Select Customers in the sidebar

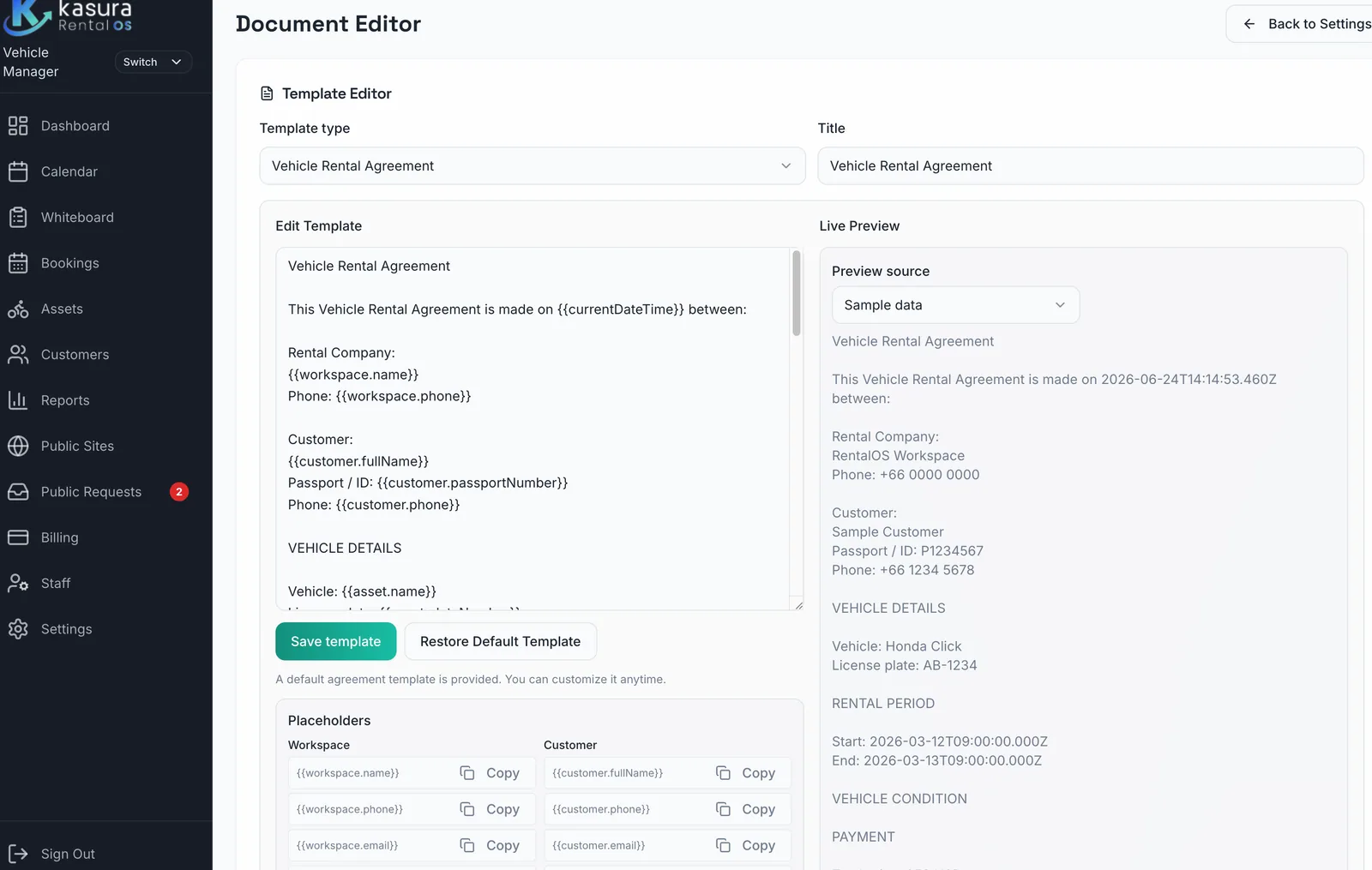coord(75,355)
